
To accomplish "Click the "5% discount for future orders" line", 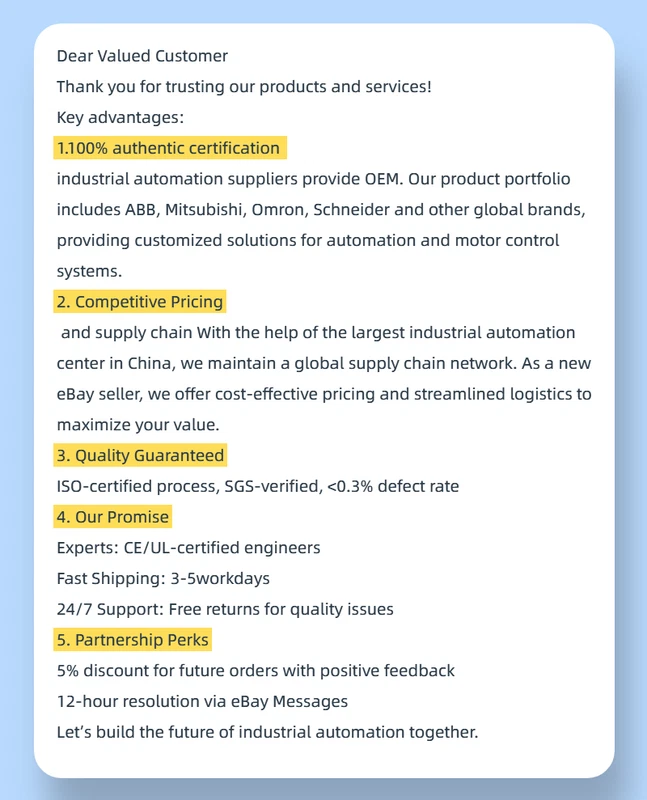I will [x=255, y=670].
